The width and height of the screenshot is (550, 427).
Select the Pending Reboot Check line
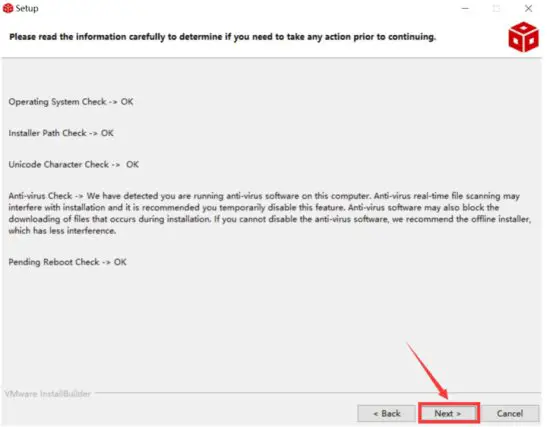click(x=67, y=262)
